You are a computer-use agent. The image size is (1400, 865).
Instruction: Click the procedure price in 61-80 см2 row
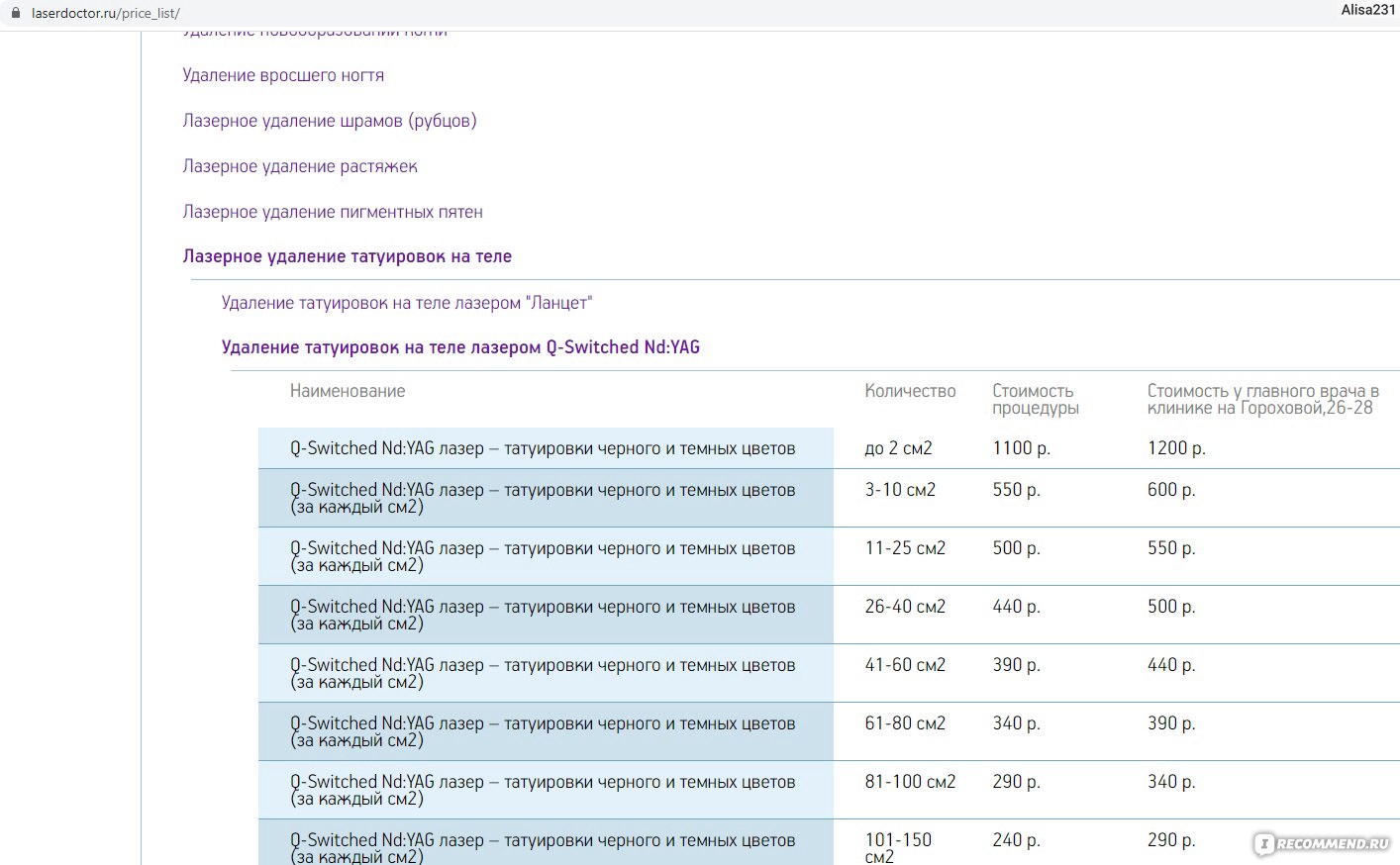pos(1016,723)
